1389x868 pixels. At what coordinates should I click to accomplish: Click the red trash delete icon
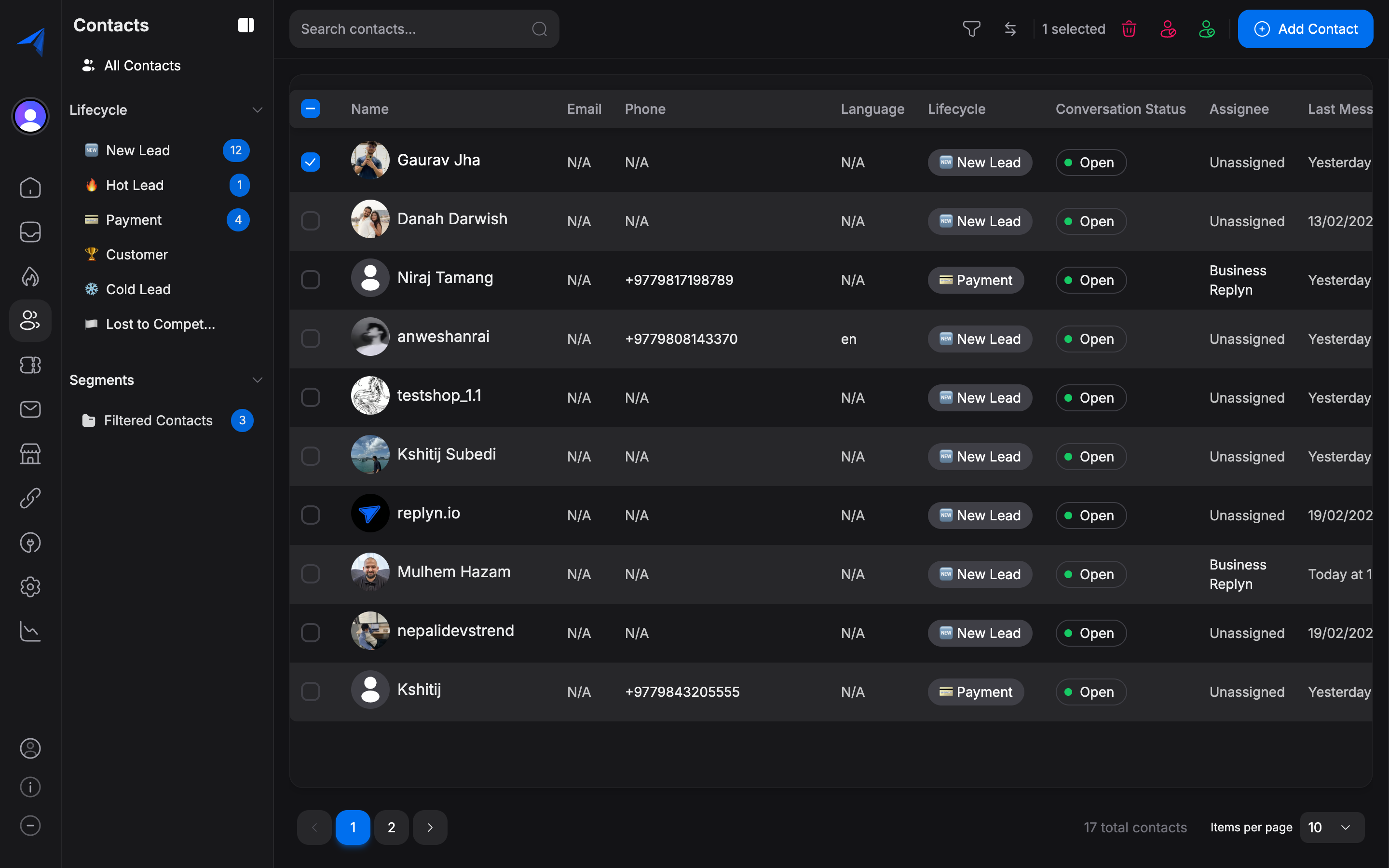[x=1129, y=29]
